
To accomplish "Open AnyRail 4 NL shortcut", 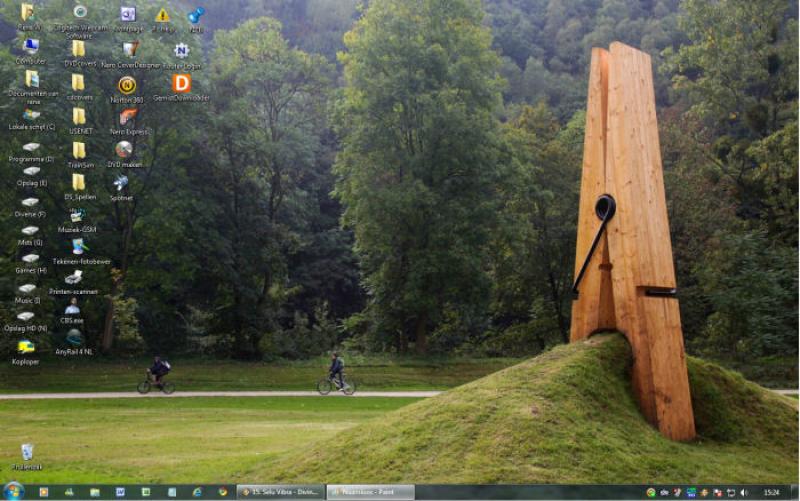I will pos(74,337).
